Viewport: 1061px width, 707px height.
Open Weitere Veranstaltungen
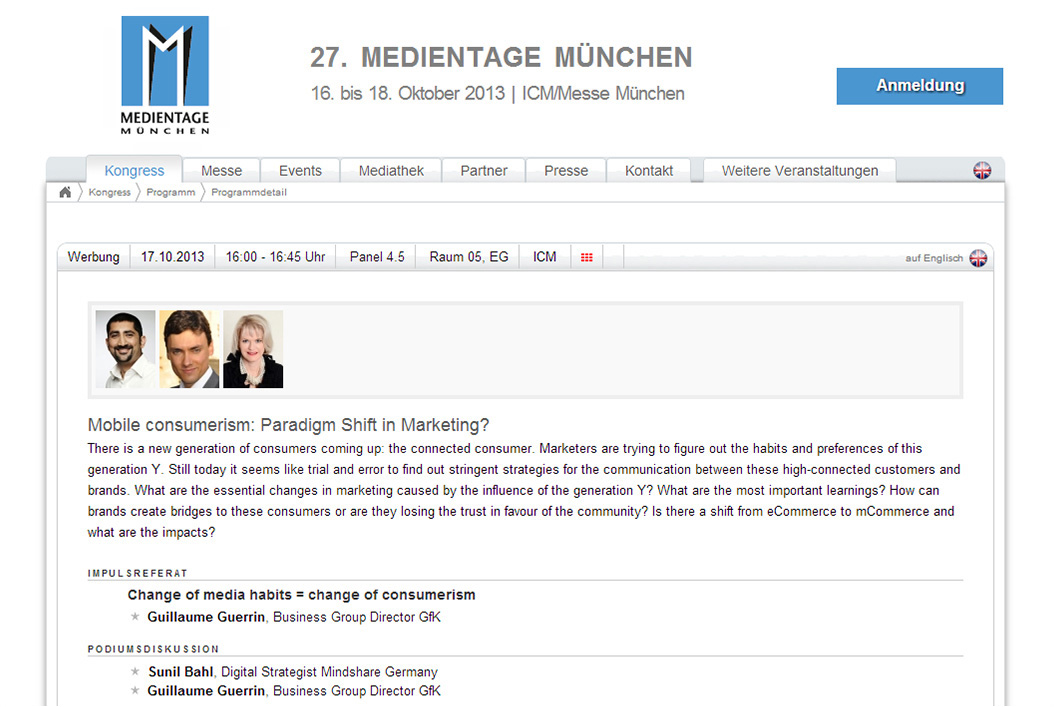tap(799, 170)
